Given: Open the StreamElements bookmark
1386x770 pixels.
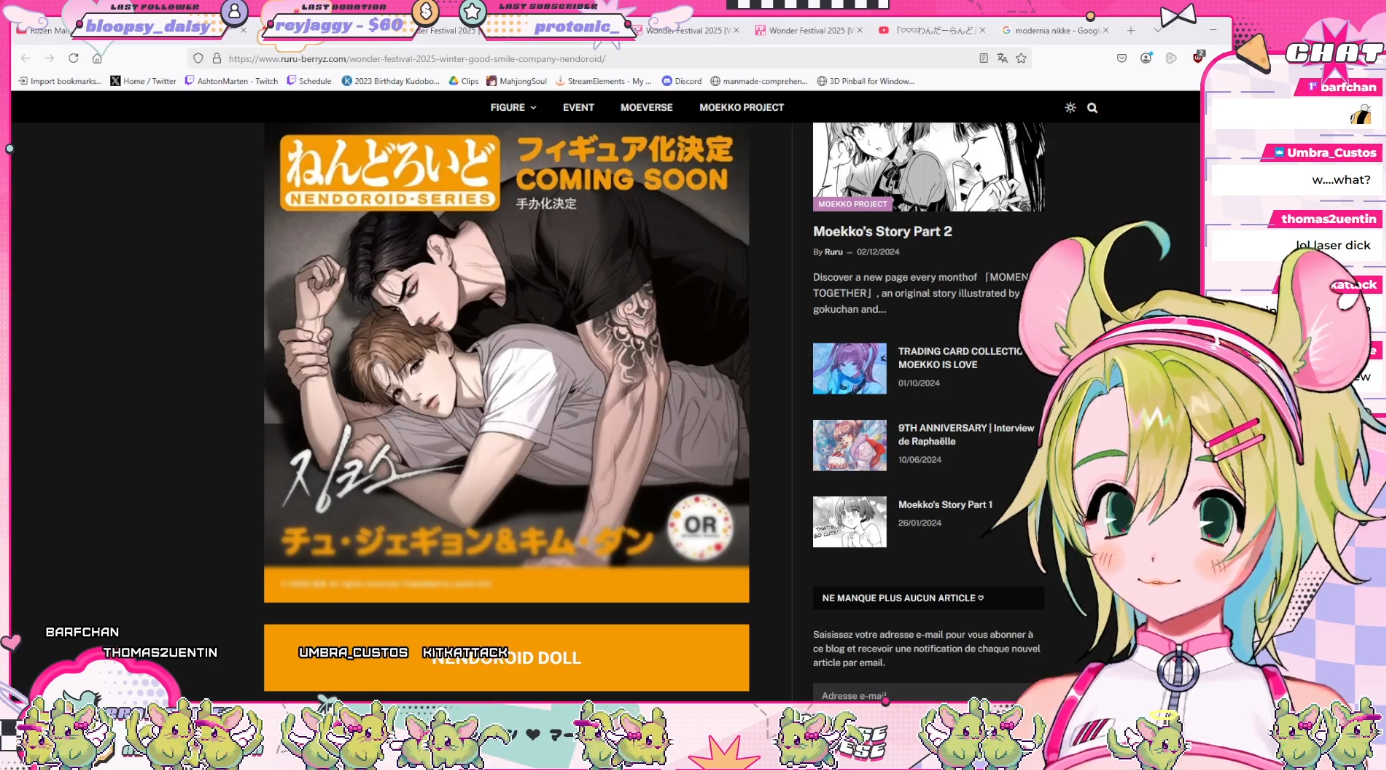Looking at the screenshot, I should click(x=603, y=81).
